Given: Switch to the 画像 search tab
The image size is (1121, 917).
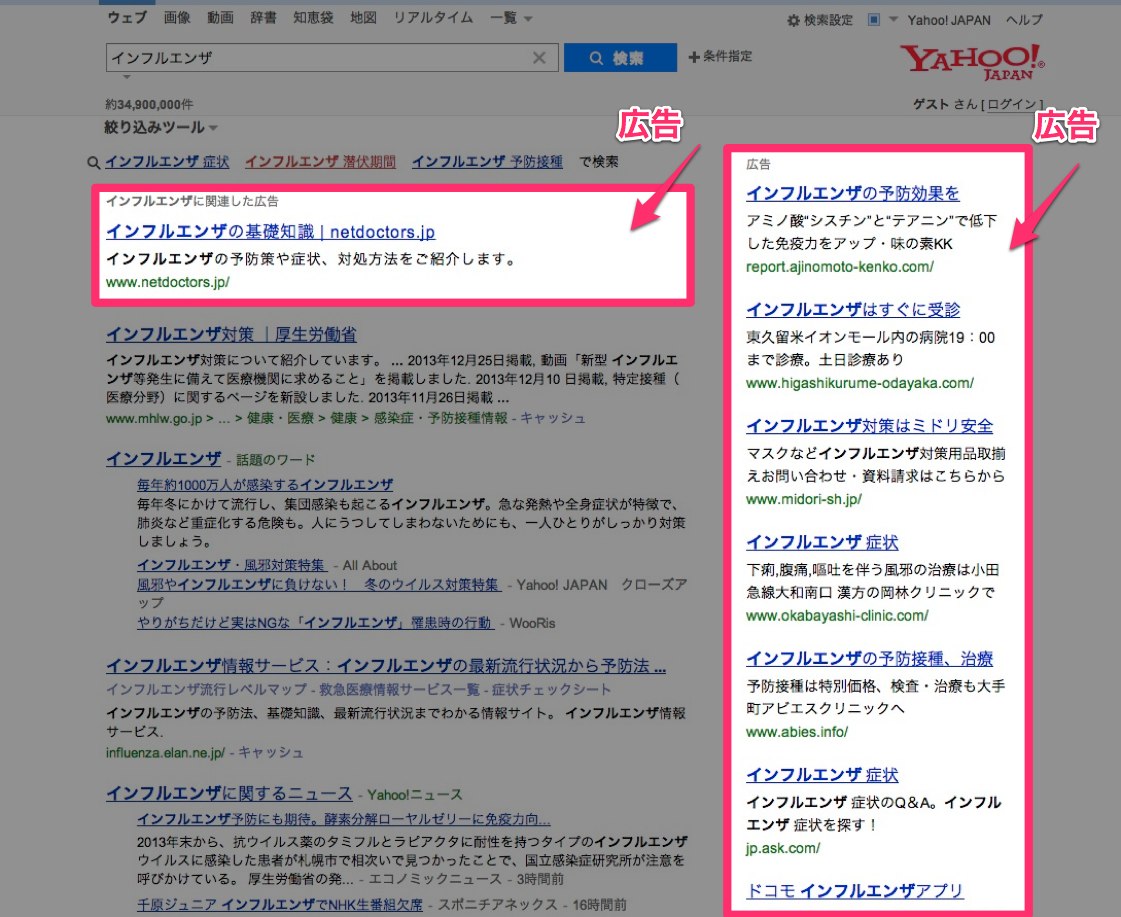Looking at the screenshot, I should click(x=177, y=18).
